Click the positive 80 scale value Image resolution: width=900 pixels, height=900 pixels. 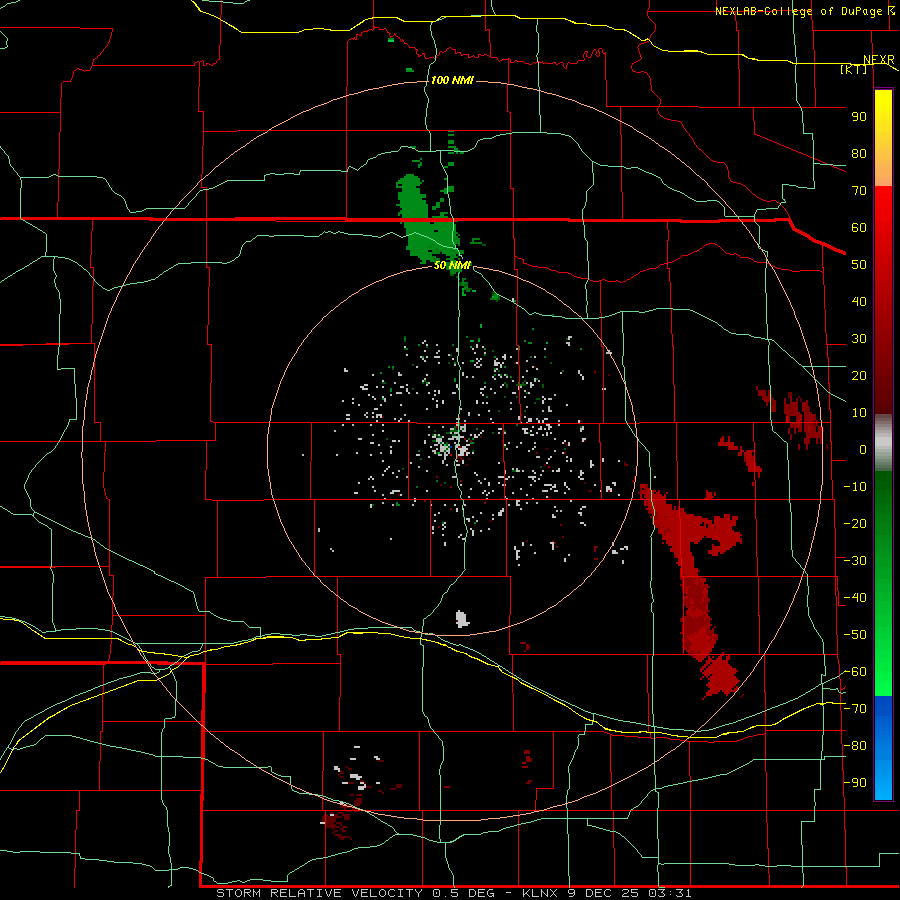[859, 154]
